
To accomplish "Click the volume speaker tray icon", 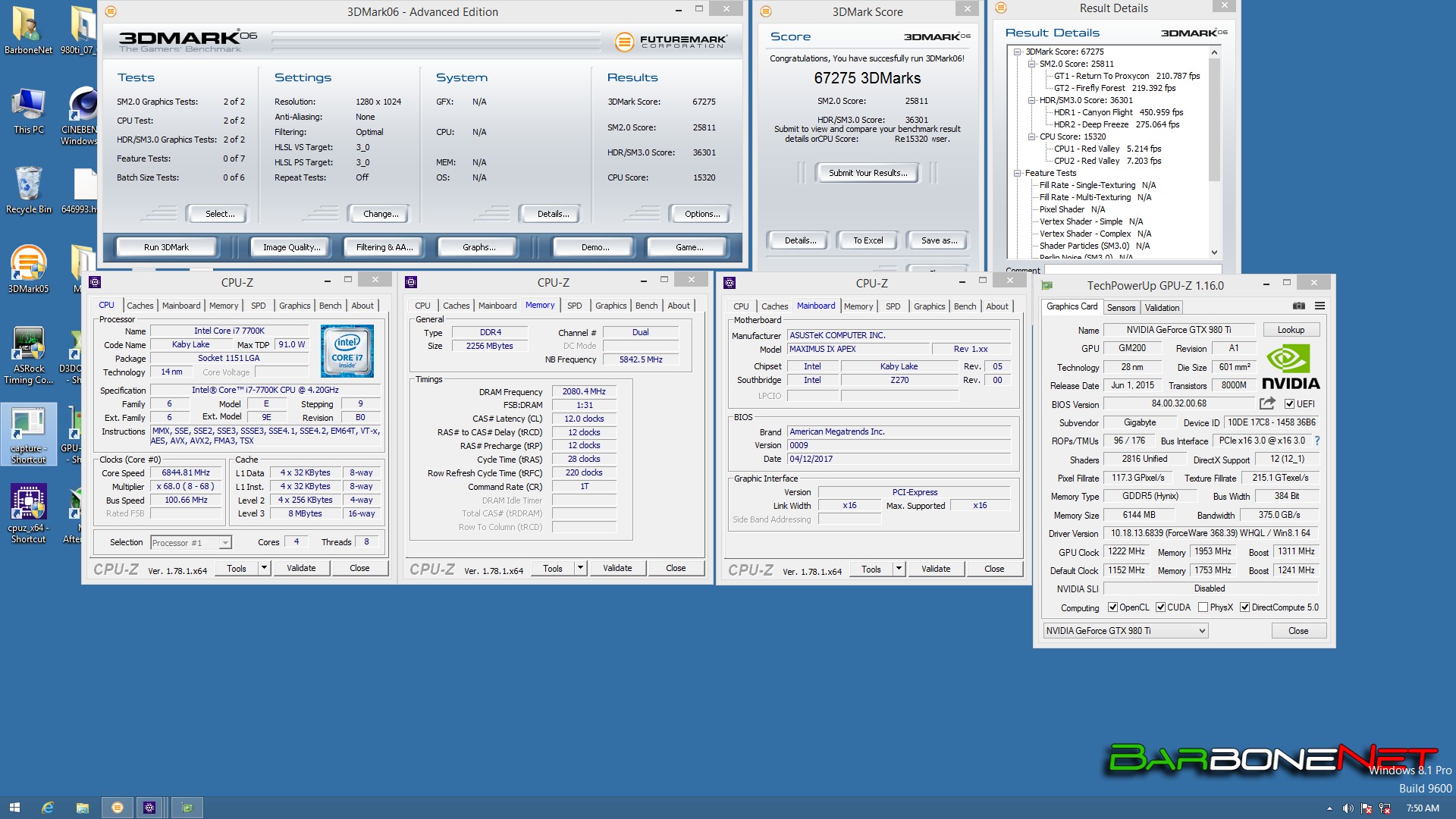I will pos(1348,808).
